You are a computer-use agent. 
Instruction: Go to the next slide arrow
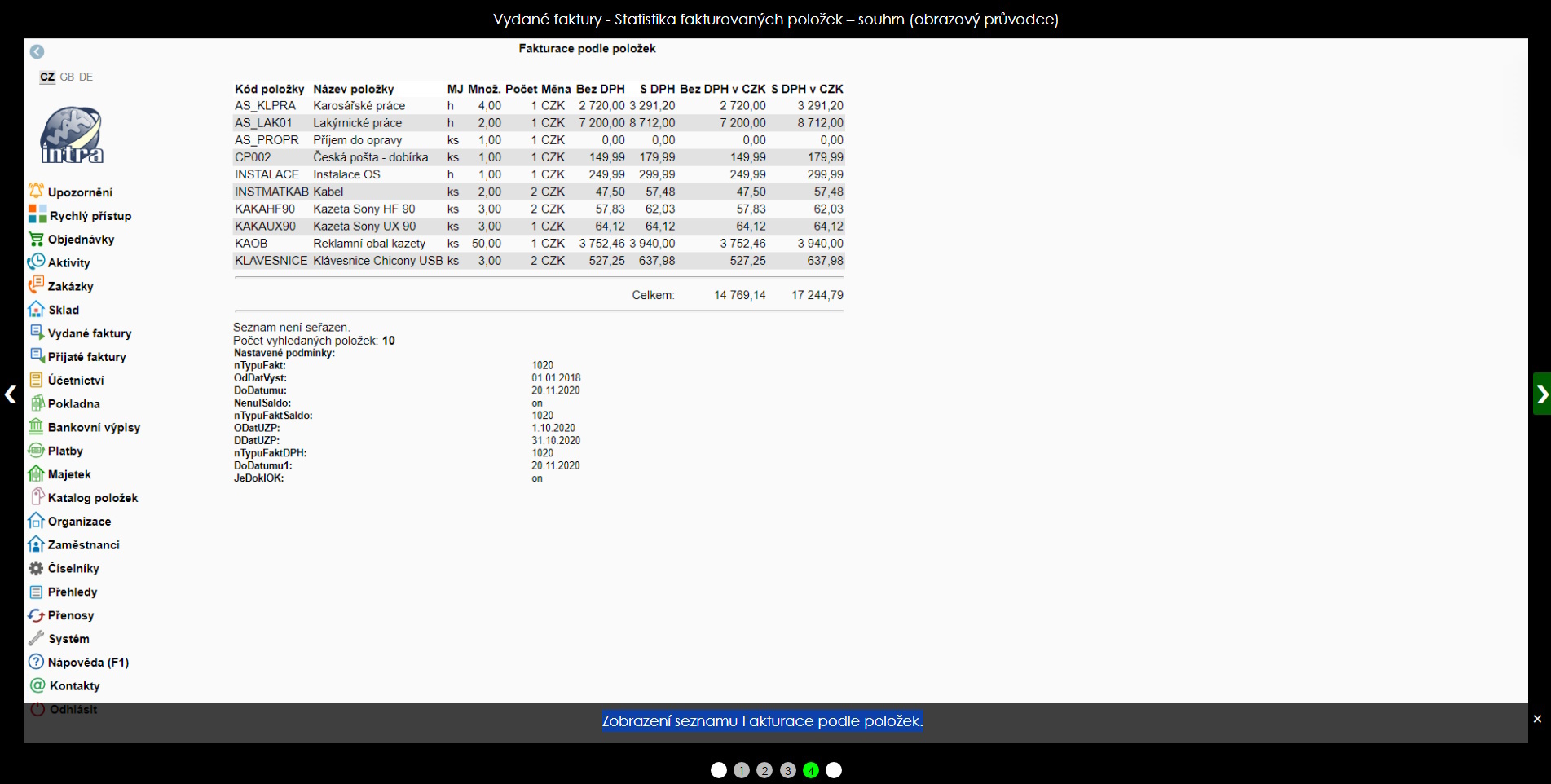[1541, 394]
